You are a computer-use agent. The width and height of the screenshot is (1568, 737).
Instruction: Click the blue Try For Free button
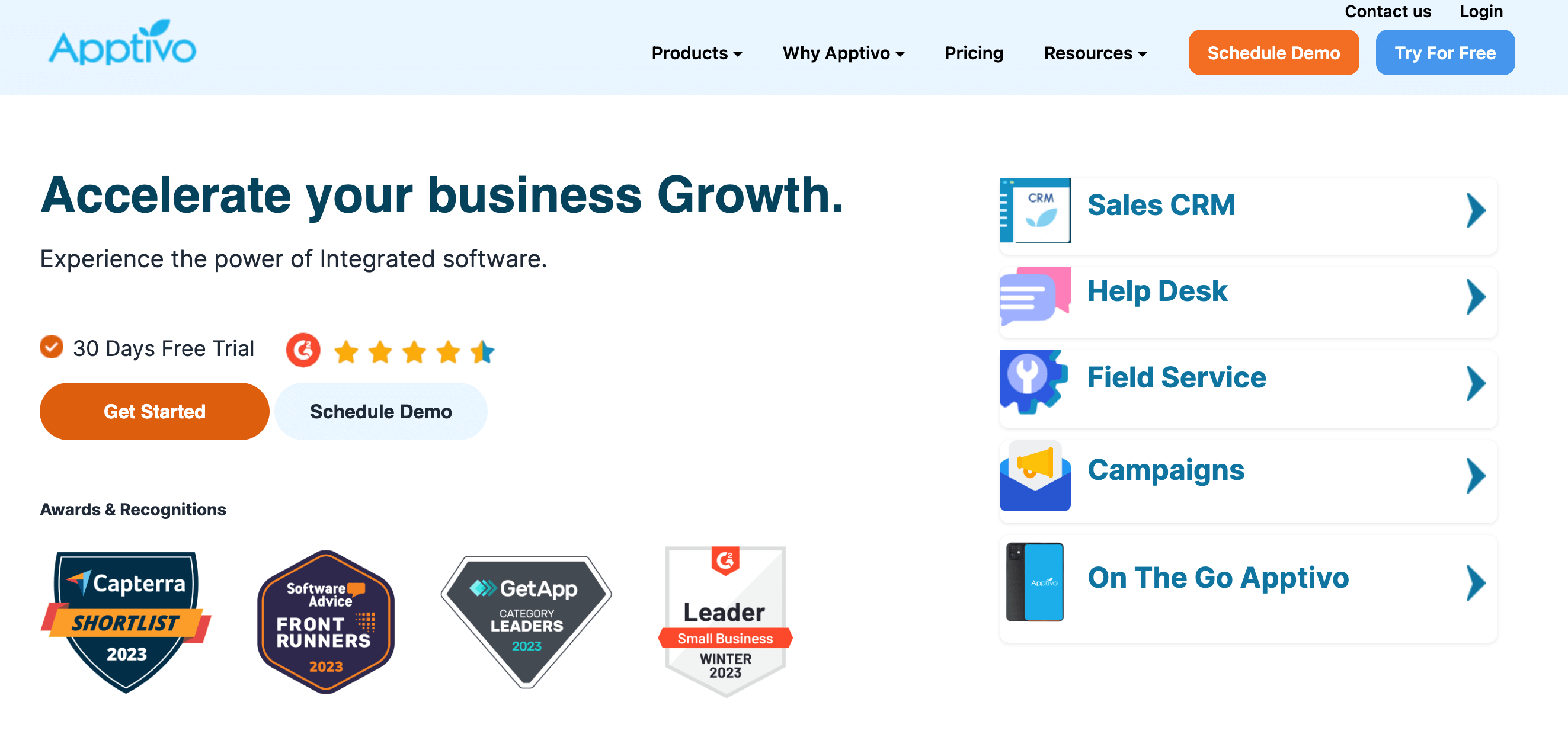click(1445, 53)
